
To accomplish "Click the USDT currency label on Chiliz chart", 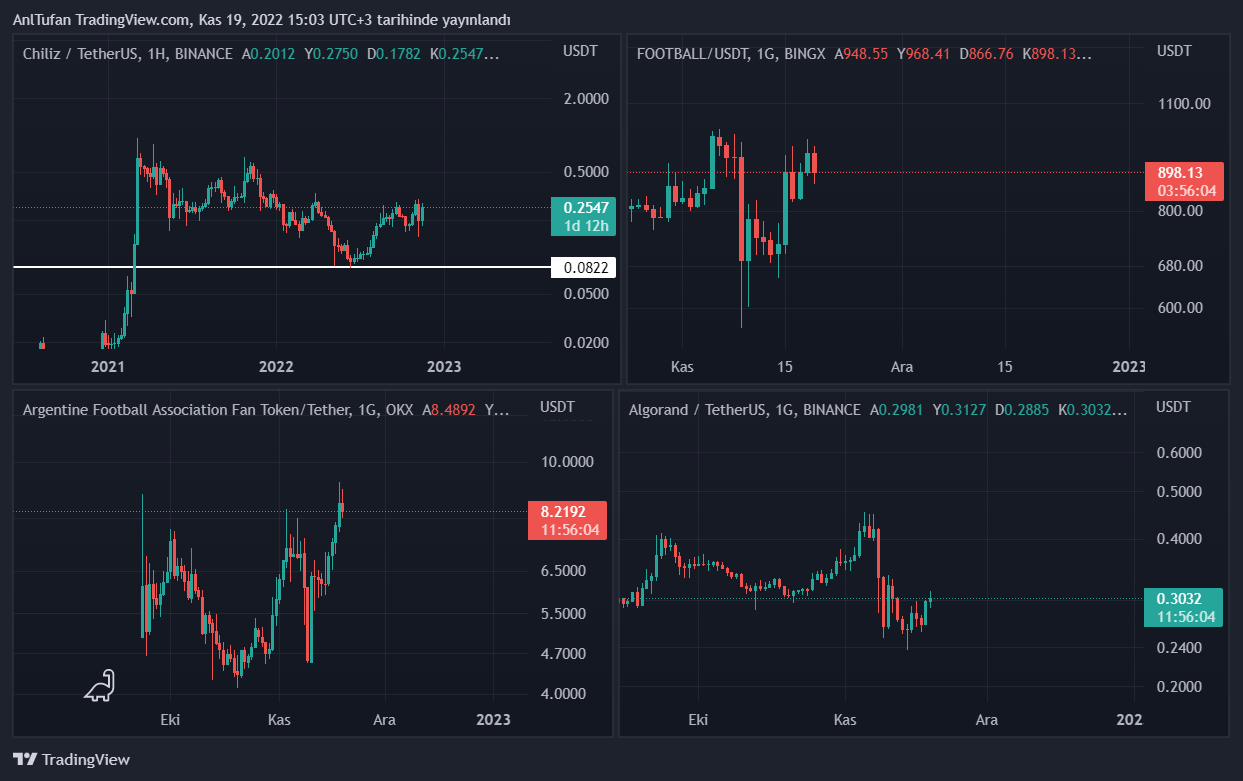I will (x=580, y=51).
